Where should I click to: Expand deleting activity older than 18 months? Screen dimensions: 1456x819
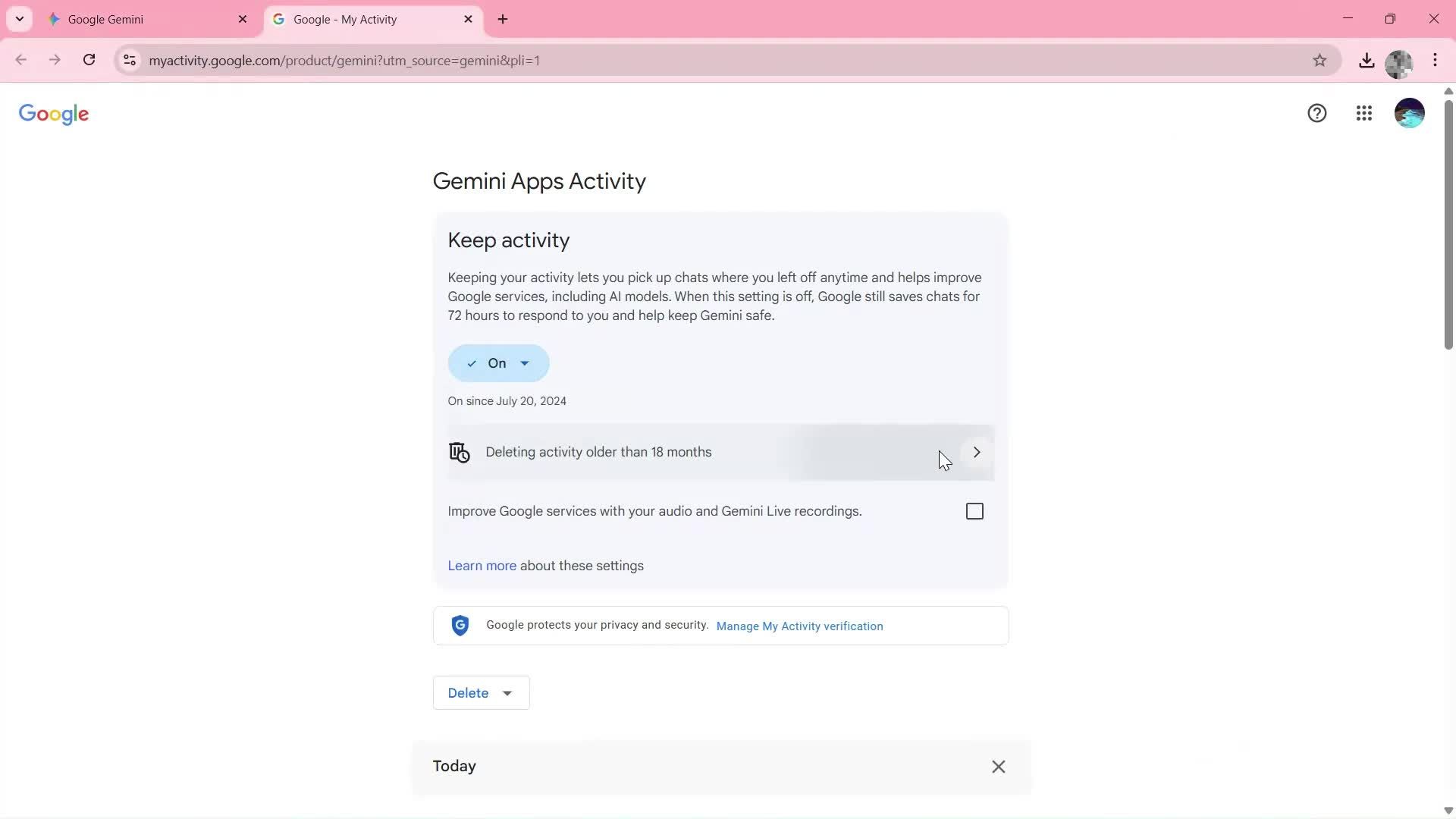[976, 452]
